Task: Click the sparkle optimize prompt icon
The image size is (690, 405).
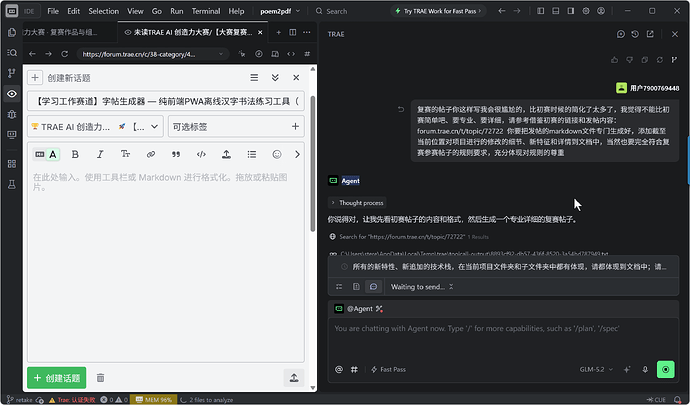Action: tap(627, 369)
